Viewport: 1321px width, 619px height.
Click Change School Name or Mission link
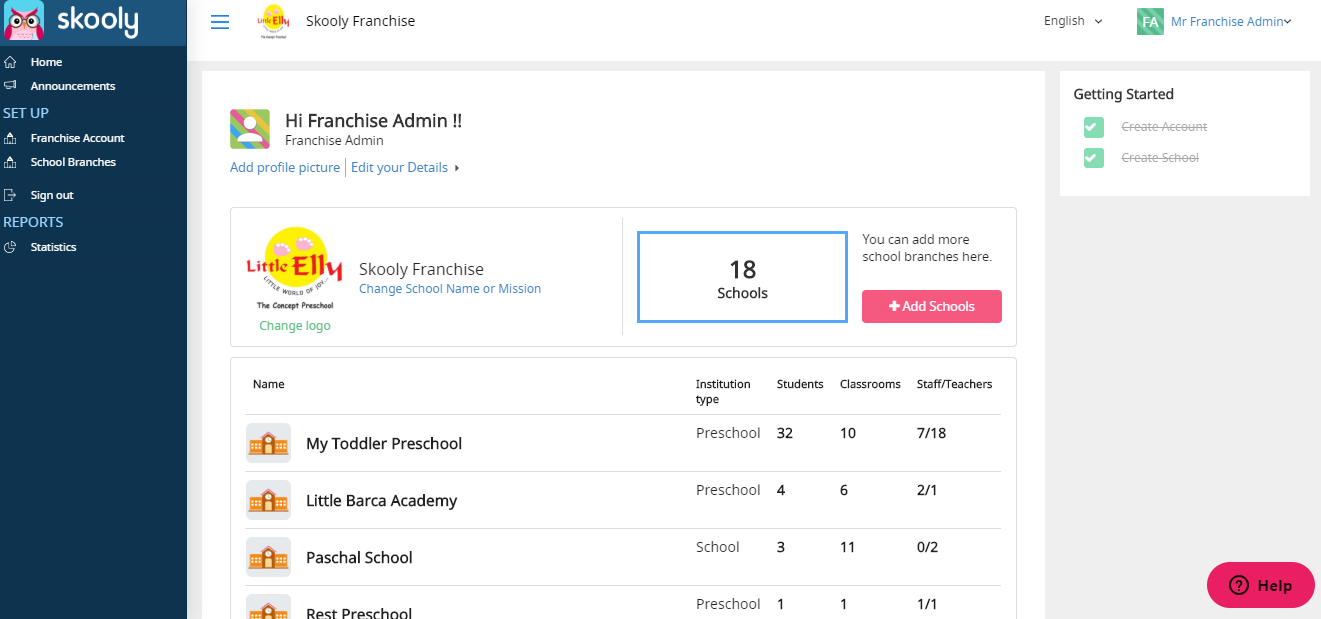point(450,289)
